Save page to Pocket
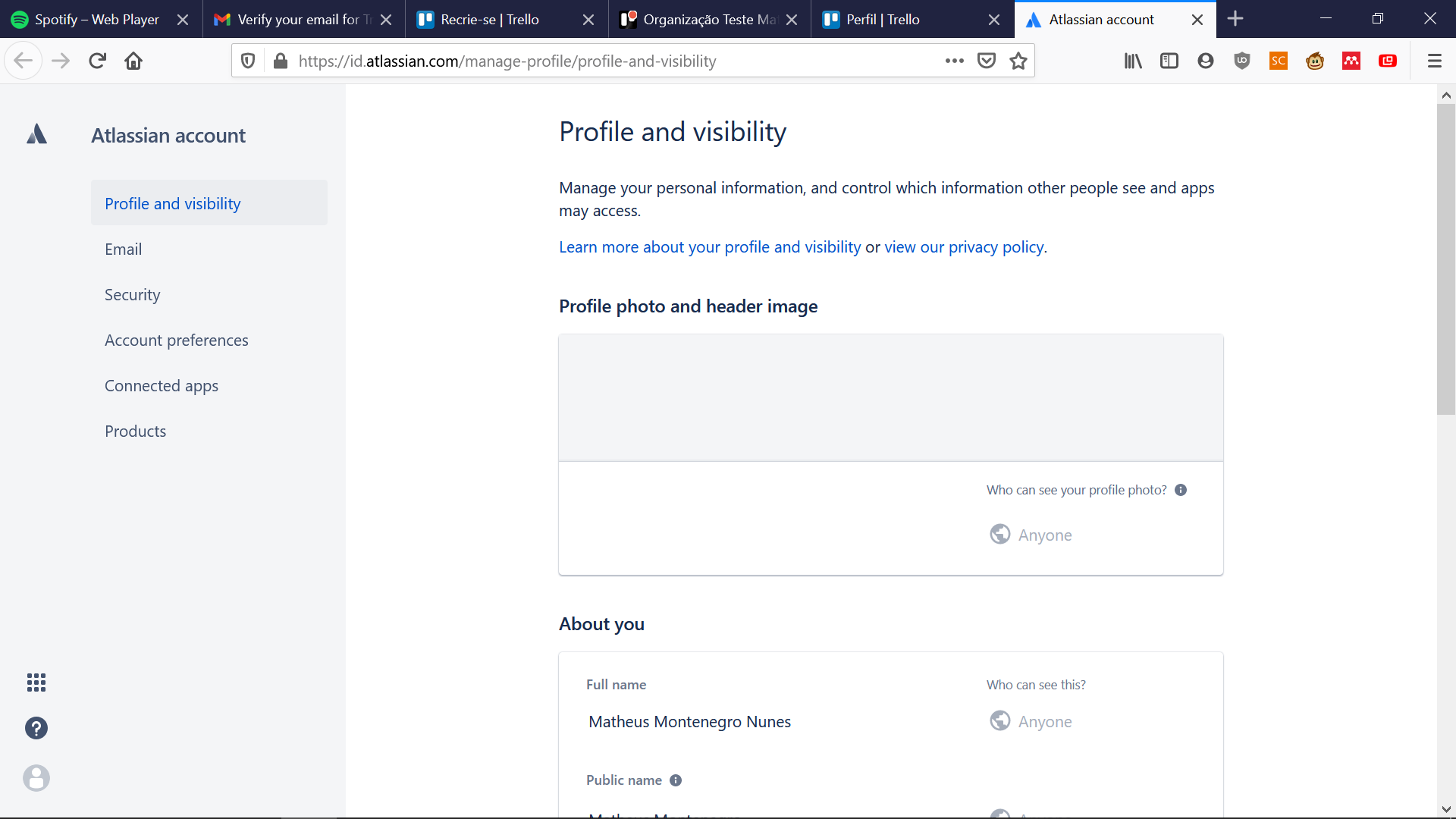 pos(987,61)
